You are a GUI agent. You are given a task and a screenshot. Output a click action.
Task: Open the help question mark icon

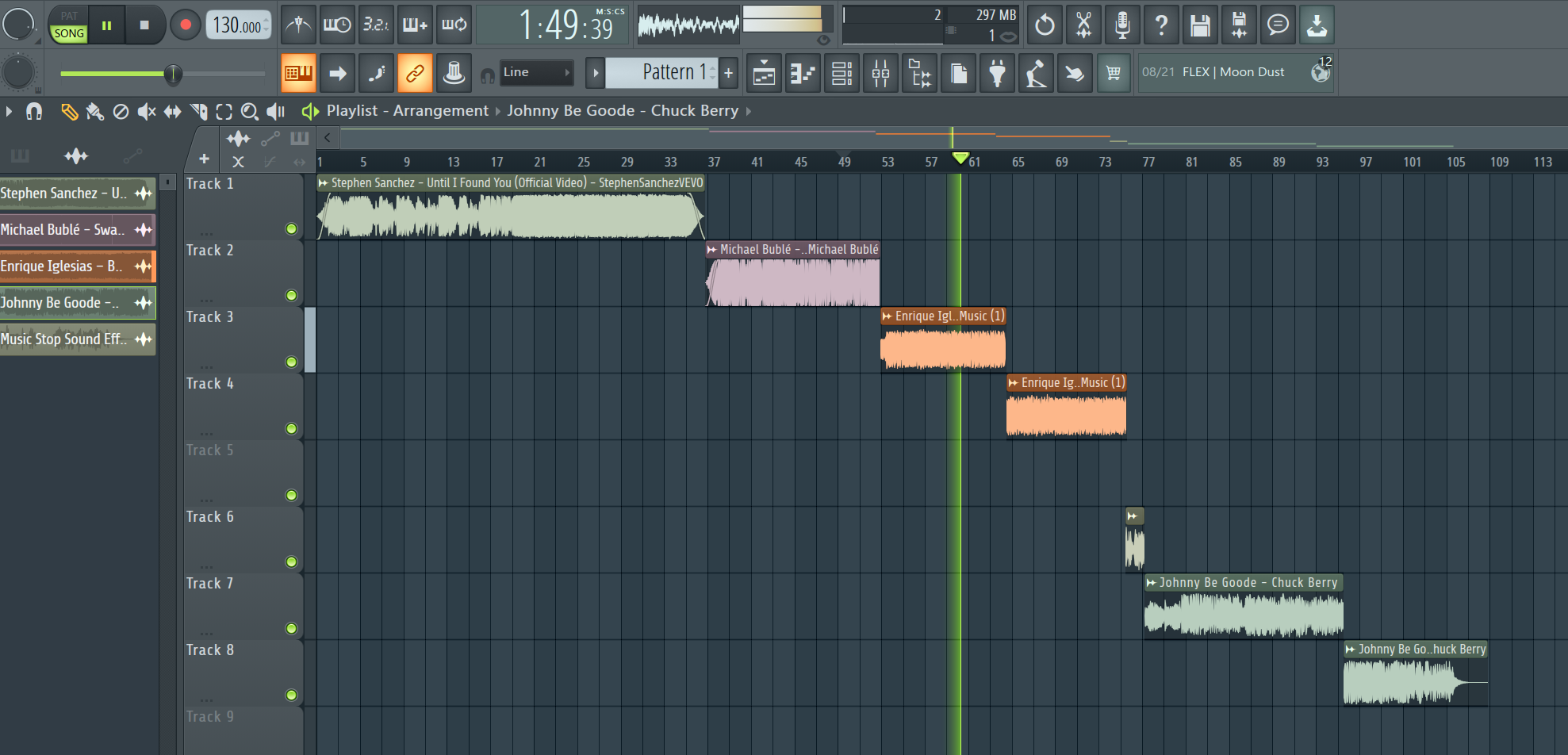pos(1161,25)
